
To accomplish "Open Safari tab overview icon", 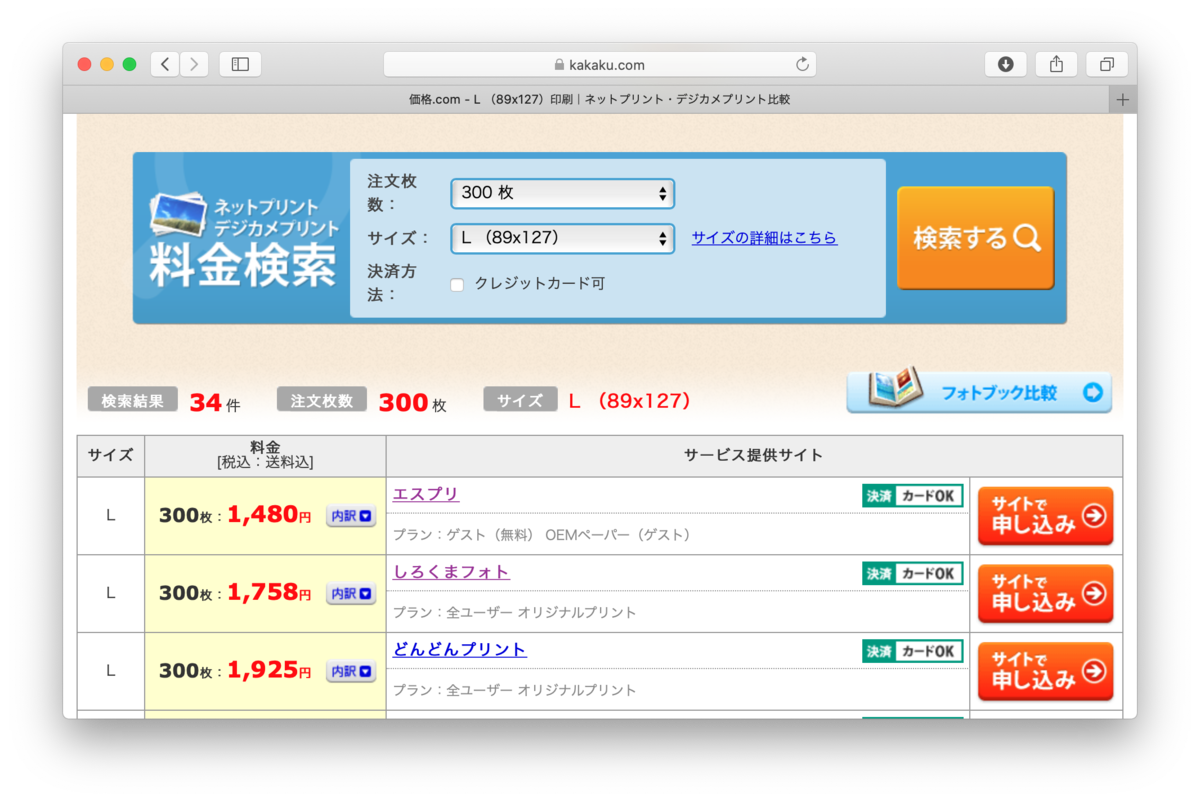I will click(1106, 63).
